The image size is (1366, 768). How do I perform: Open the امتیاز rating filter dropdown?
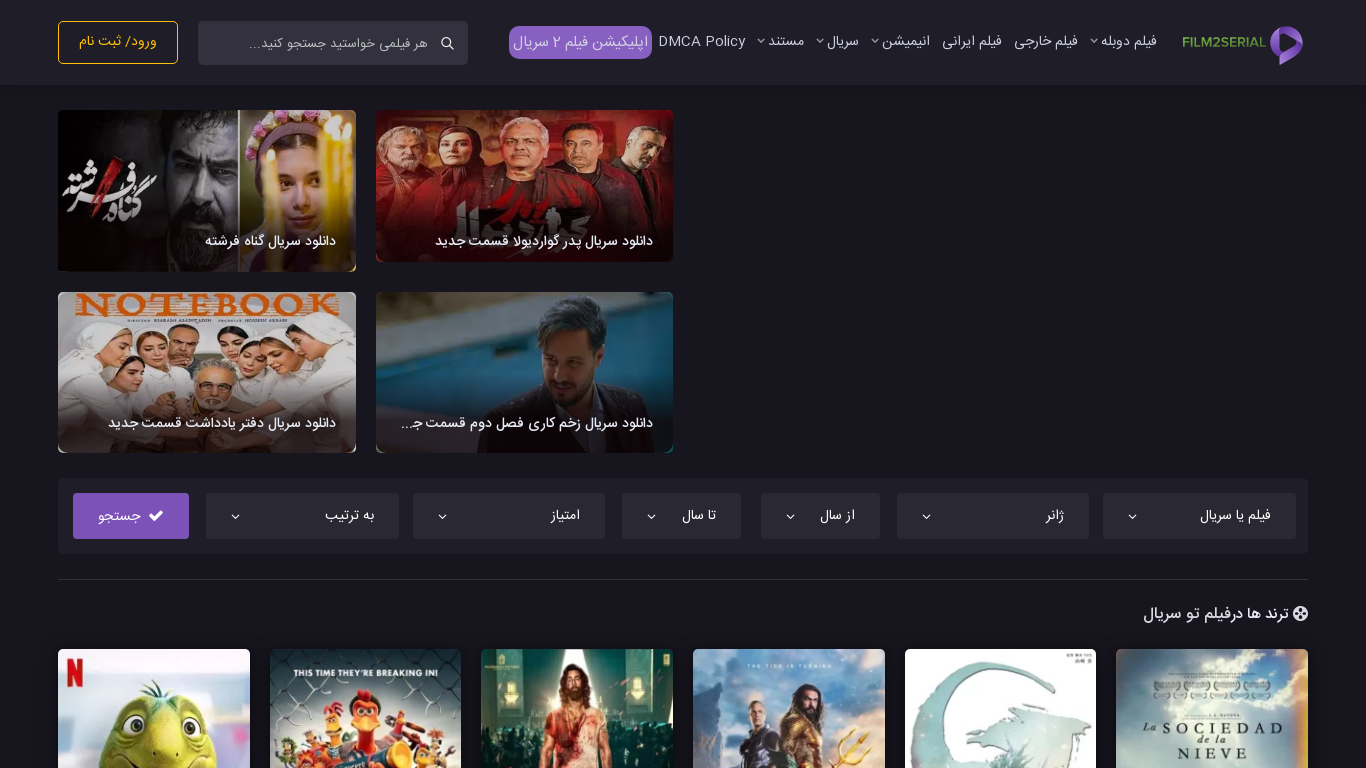pos(509,516)
